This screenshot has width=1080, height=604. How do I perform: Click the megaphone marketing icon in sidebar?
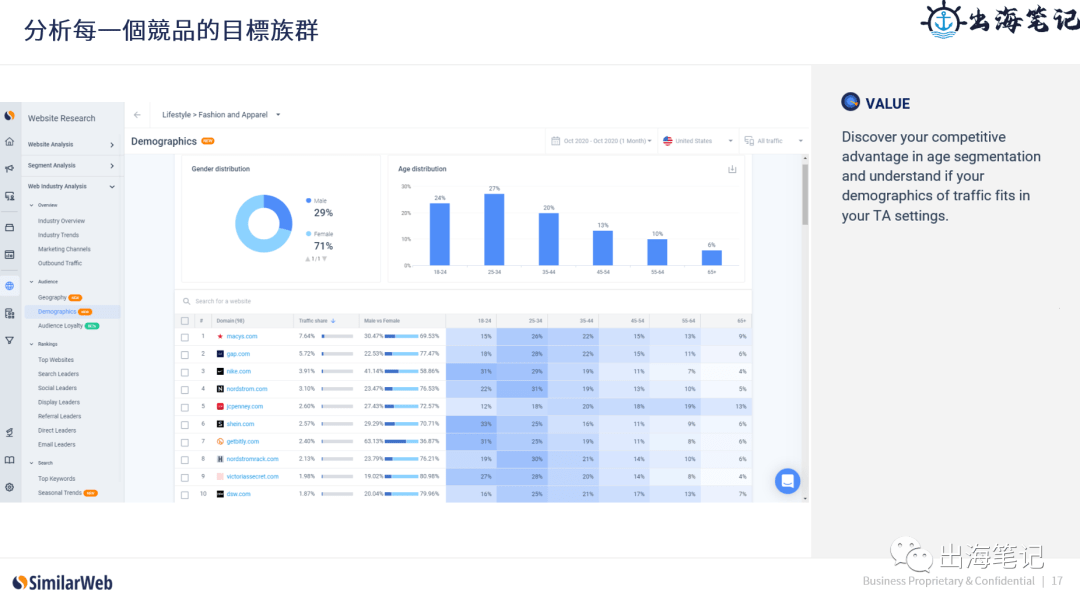pos(10,168)
